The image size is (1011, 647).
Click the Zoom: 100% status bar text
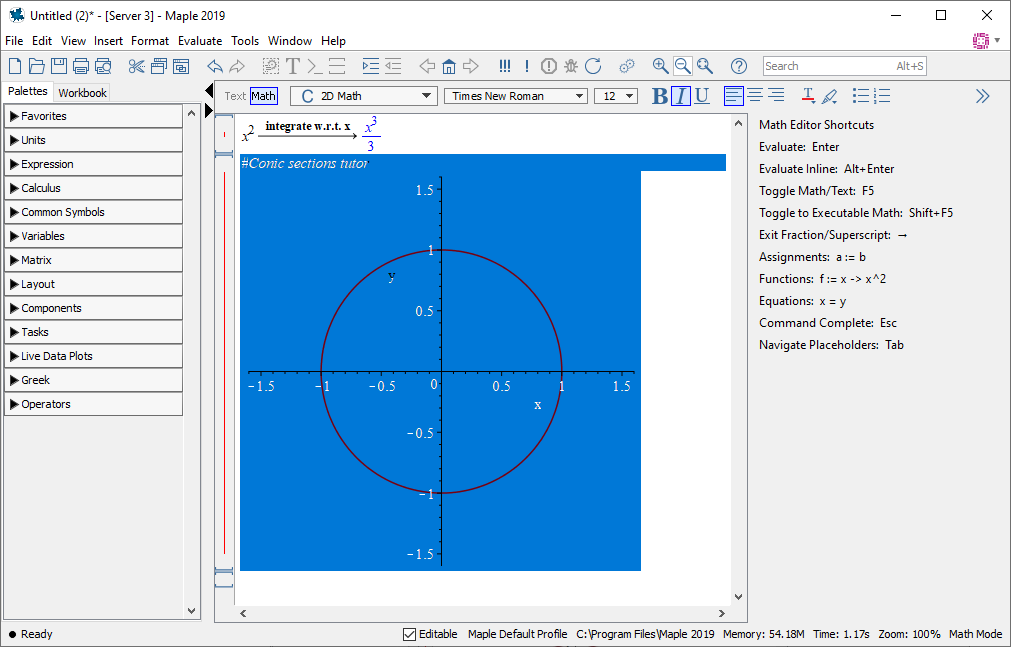pyautogui.click(x=909, y=634)
